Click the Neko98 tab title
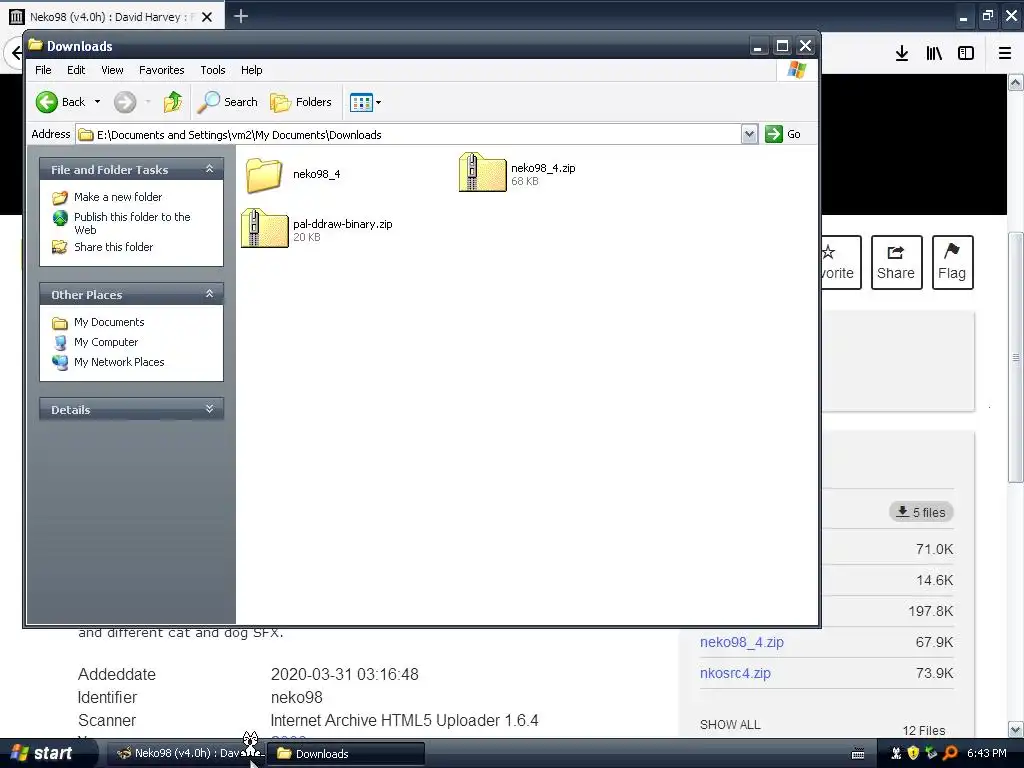 (112, 17)
